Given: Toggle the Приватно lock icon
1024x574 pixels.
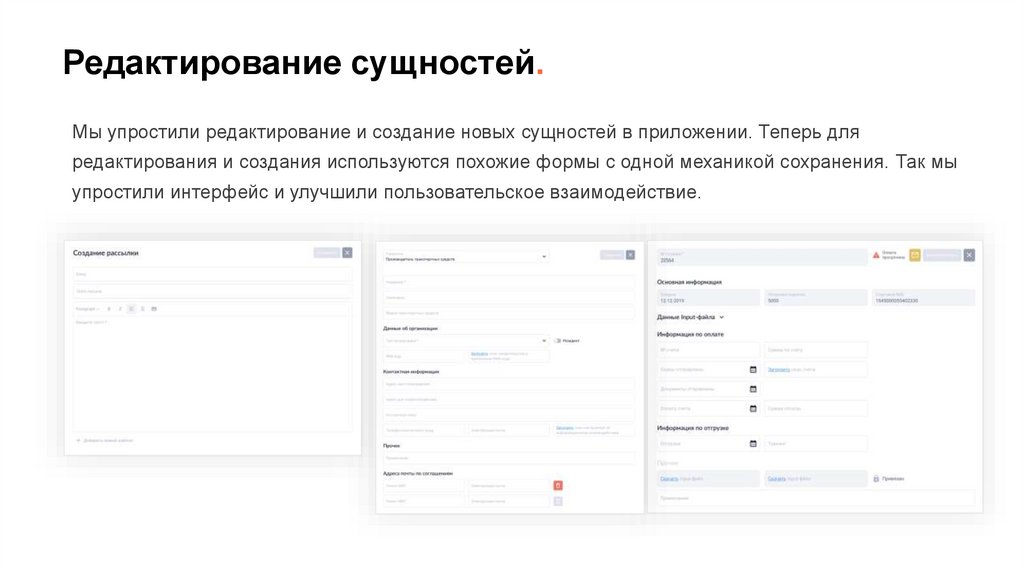Looking at the screenshot, I should click(x=876, y=479).
